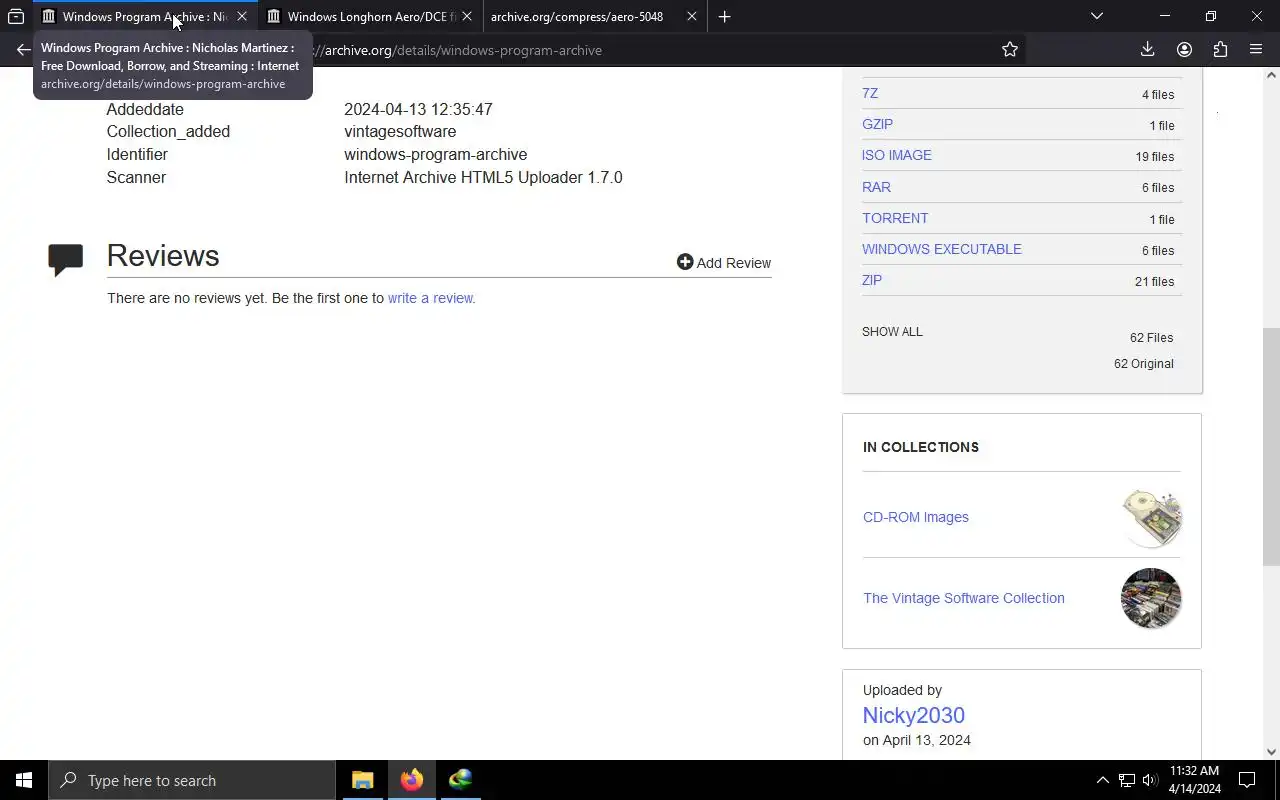Show hidden system tray icons
The width and height of the screenshot is (1280, 800).
pyautogui.click(x=1102, y=780)
